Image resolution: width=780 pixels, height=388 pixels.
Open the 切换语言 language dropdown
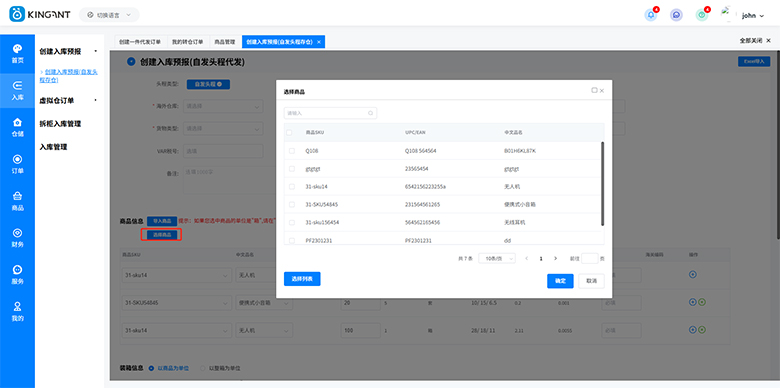109,15
